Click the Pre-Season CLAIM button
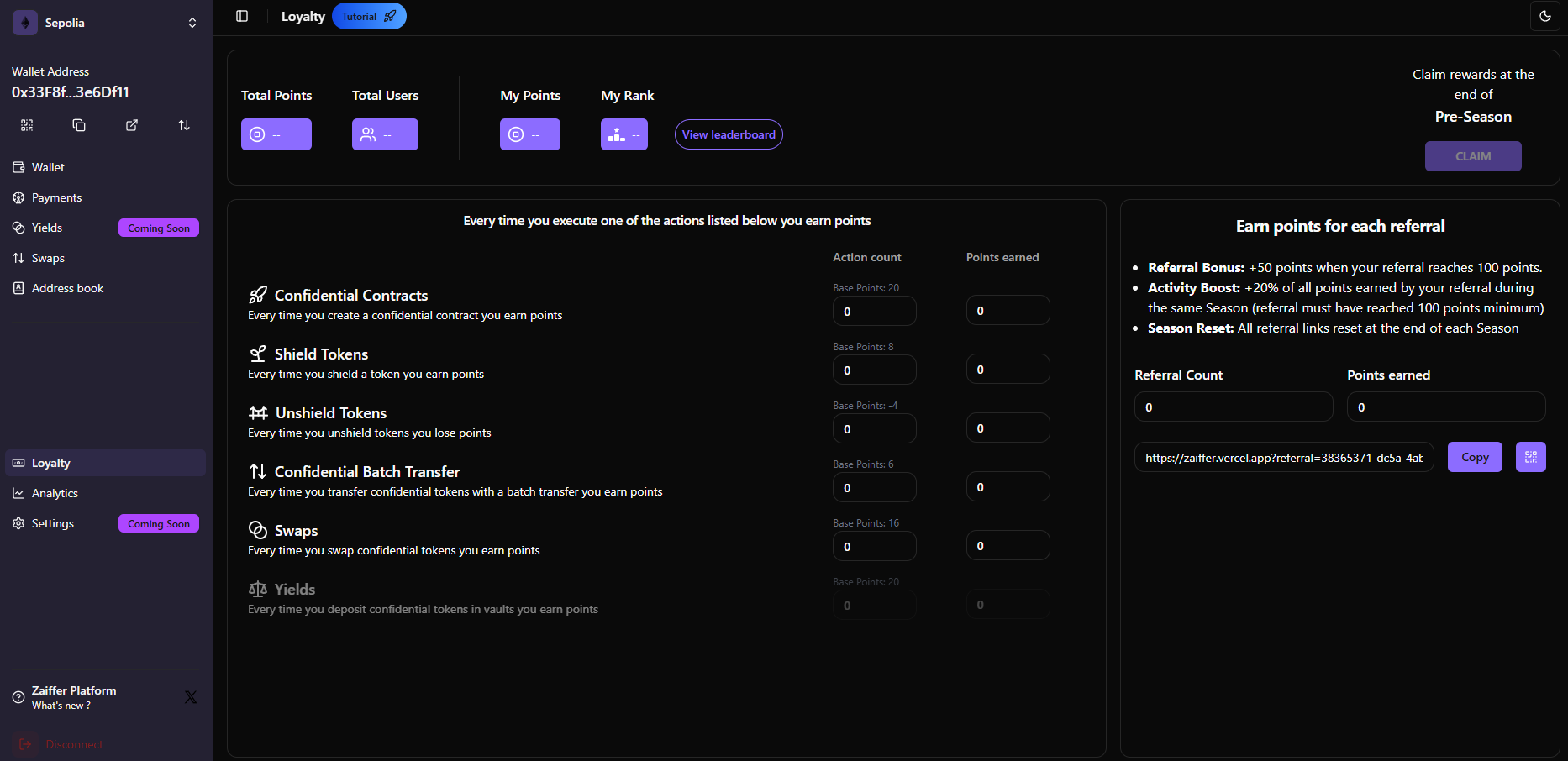Image resolution: width=1568 pixels, height=761 pixels. coord(1472,156)
